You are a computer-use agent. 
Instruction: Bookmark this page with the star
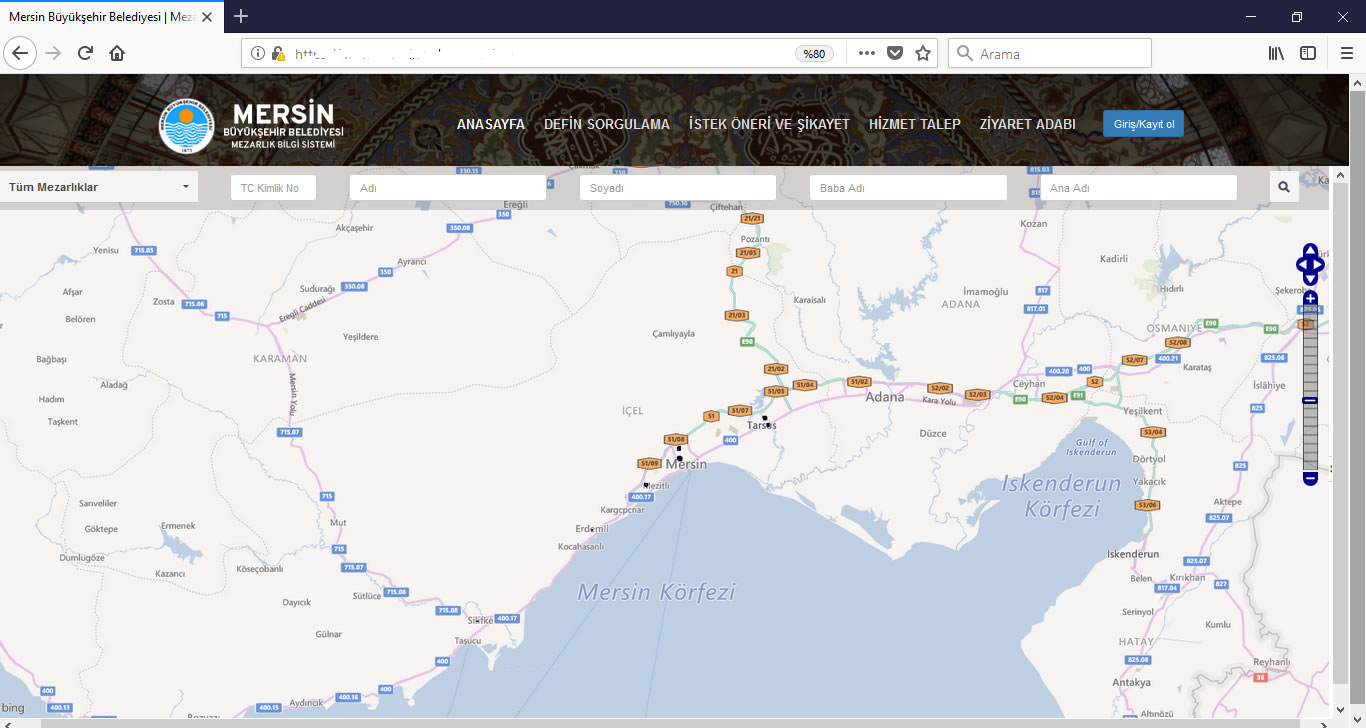click(x=923, y=53)
